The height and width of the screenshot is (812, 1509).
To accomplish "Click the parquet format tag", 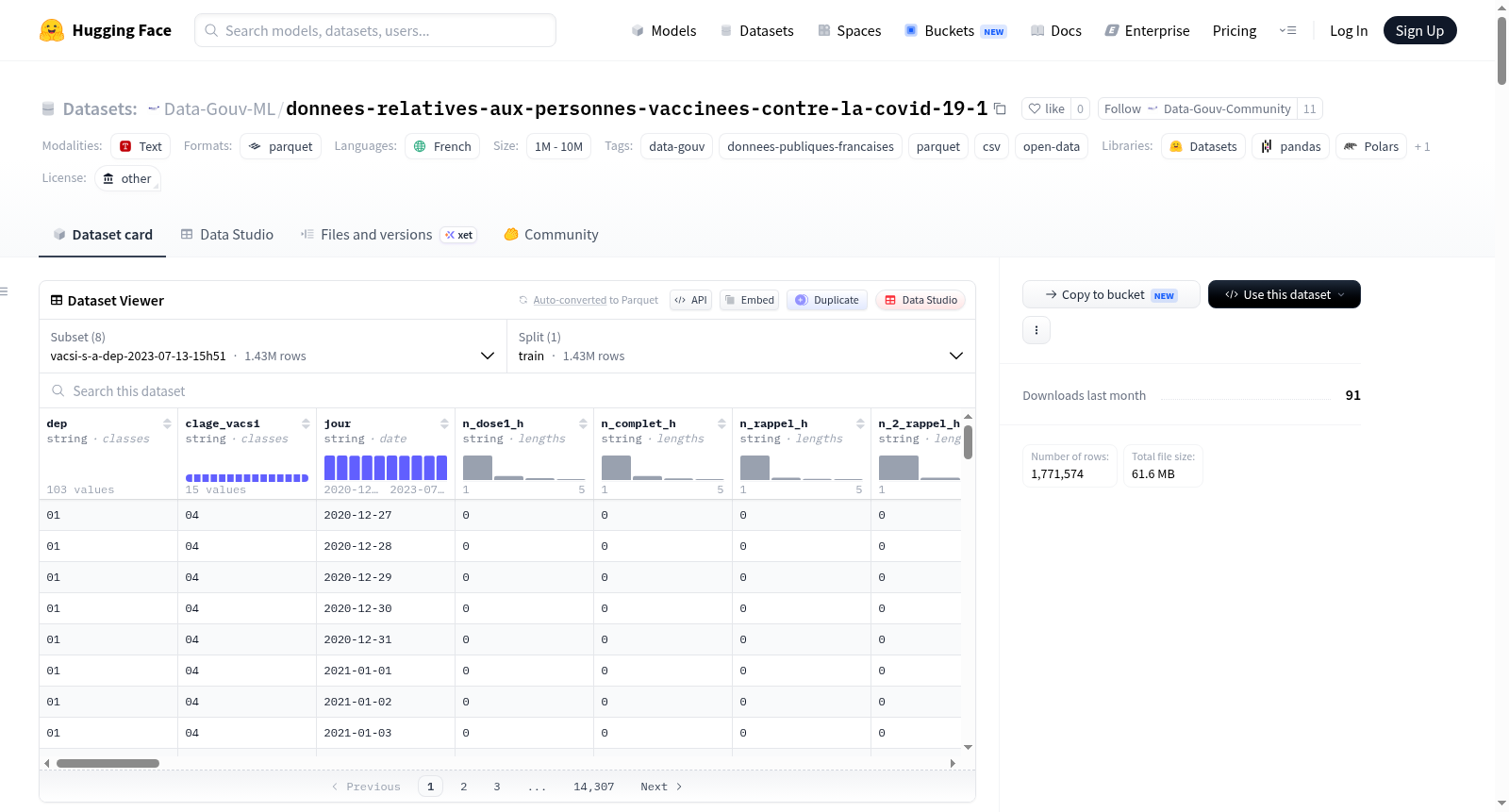I will (281, 146).
